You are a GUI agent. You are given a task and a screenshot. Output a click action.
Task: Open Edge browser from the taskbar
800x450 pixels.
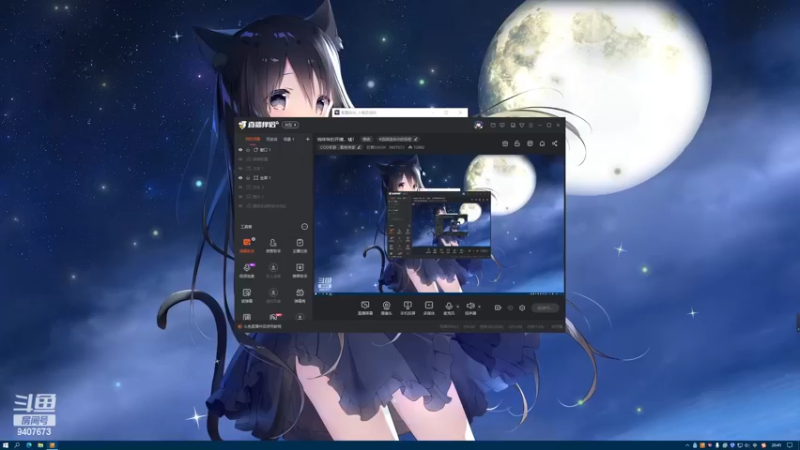pos(29,445)
